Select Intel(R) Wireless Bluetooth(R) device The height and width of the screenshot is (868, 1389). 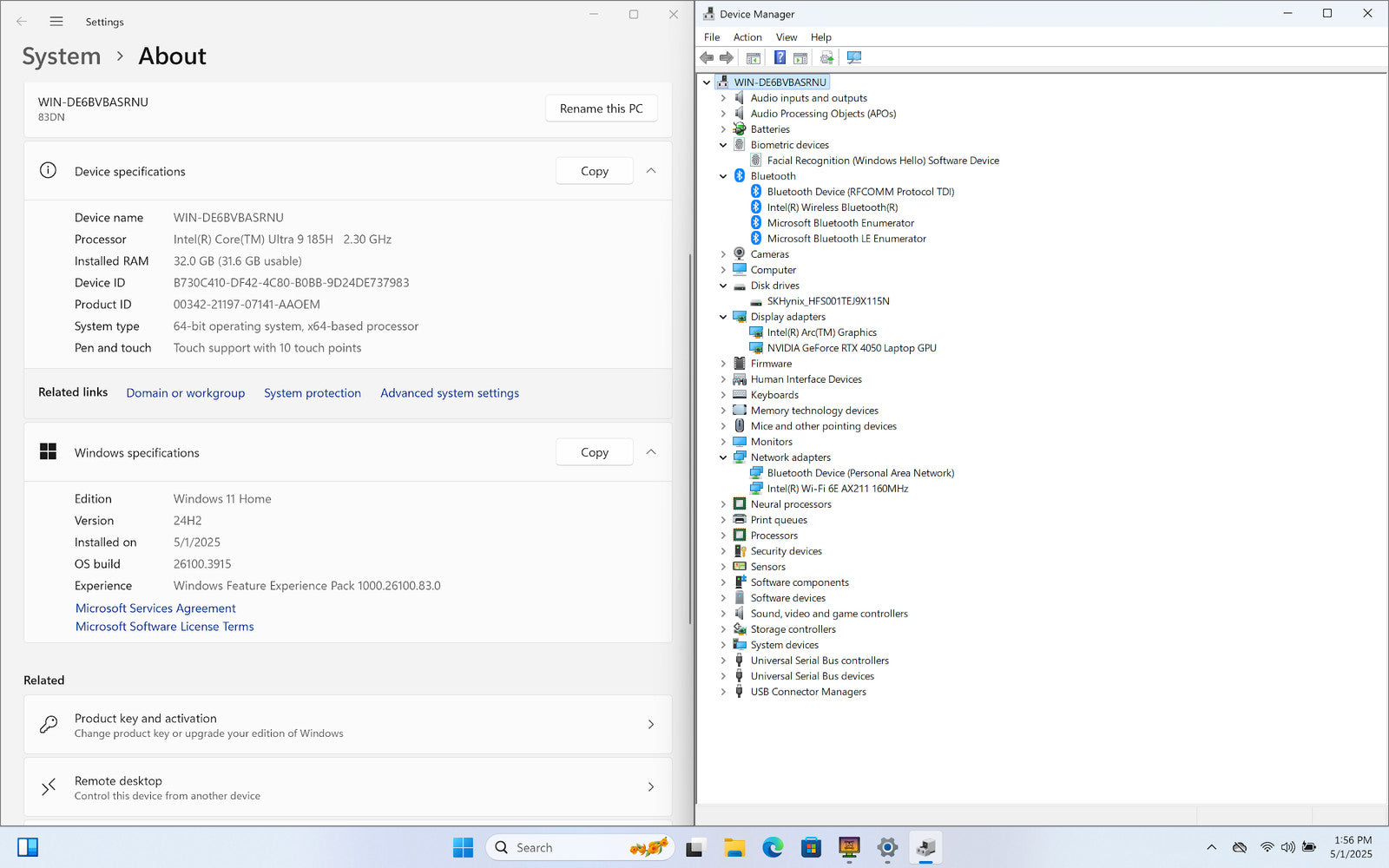point(833,207)
